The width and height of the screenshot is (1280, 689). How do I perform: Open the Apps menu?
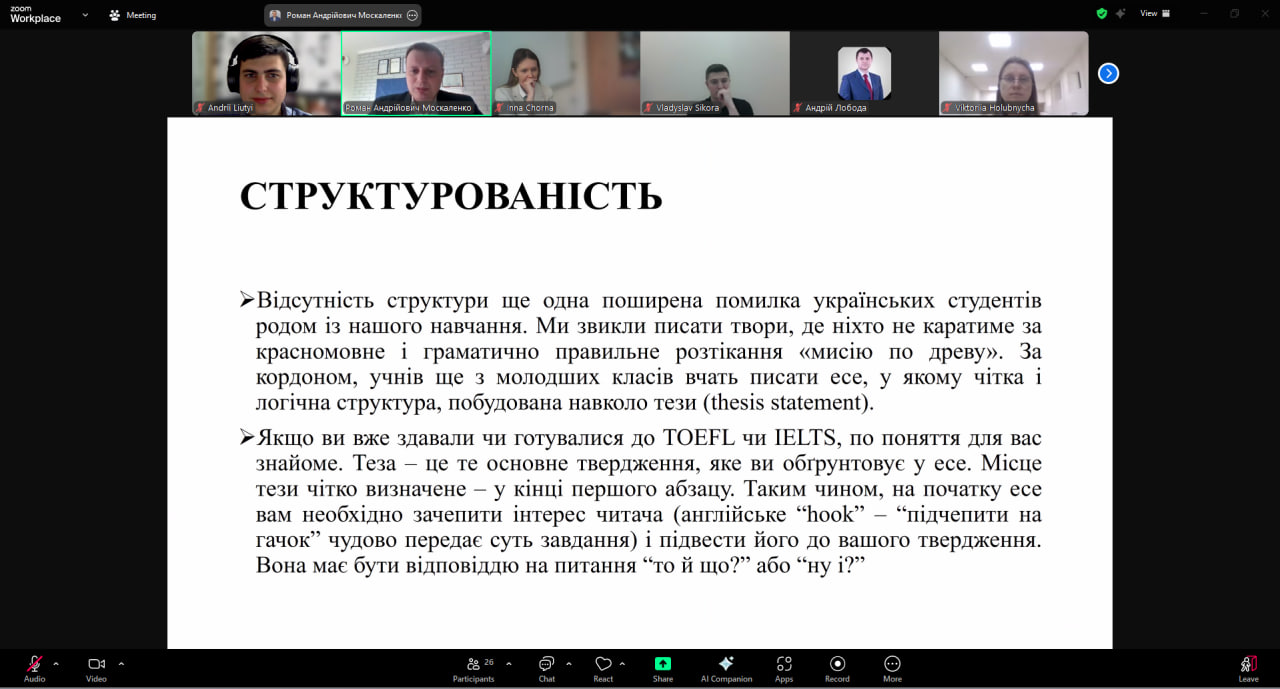coord(784,668)
